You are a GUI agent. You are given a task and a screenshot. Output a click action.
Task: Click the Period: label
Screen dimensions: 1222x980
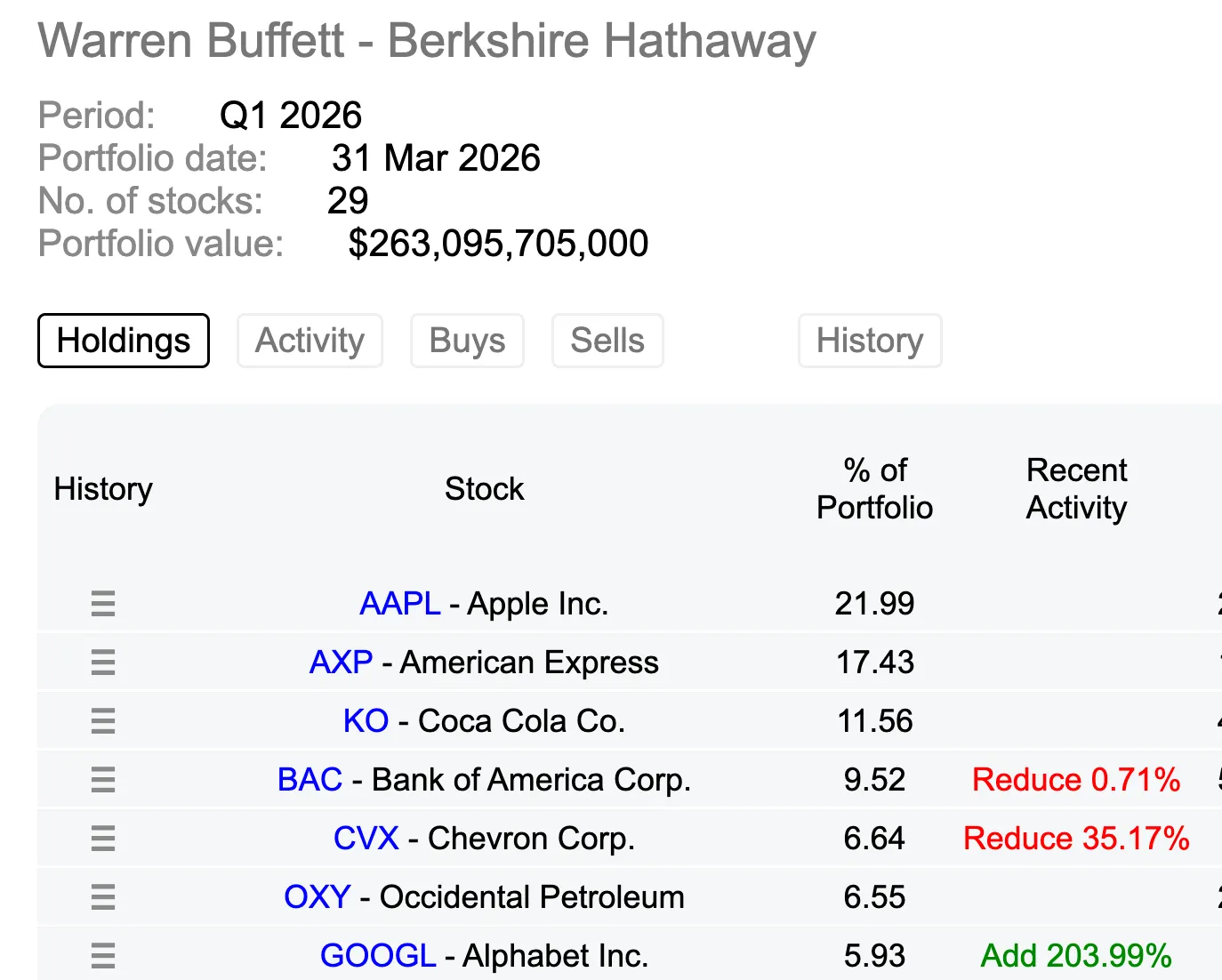[x=97, y=116]
